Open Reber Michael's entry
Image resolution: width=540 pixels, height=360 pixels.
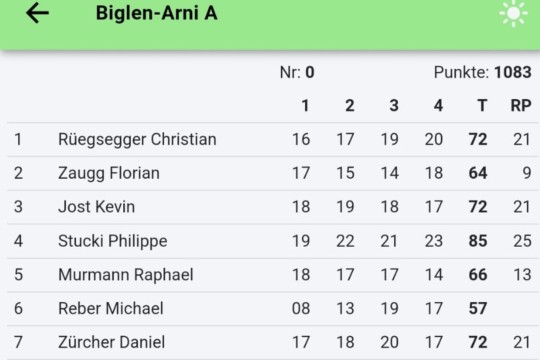tap(272, 308)
